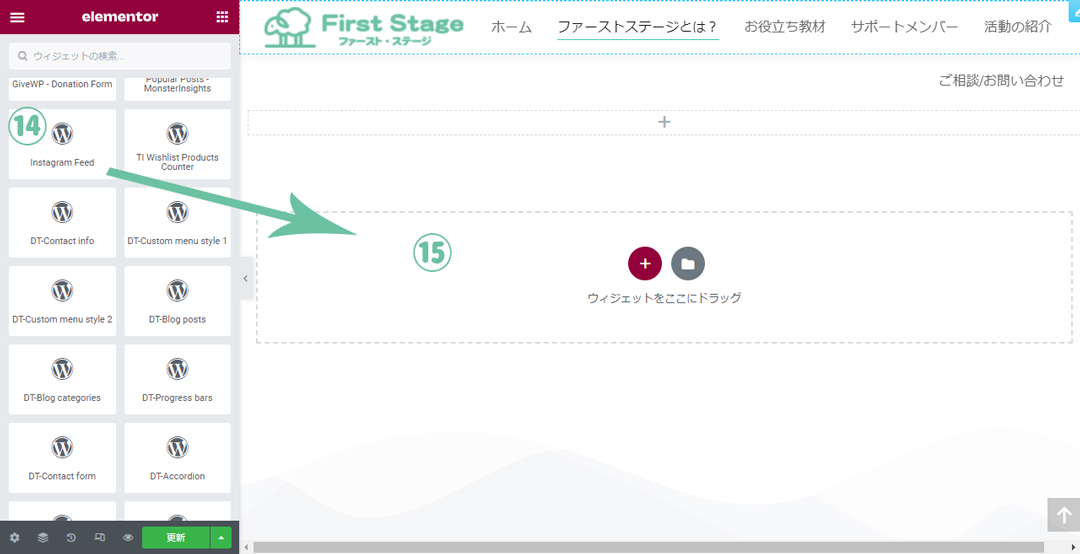Screen dimensions: 1080x554
Task: Open the ホーム menu item
Action: click(511, 27)
